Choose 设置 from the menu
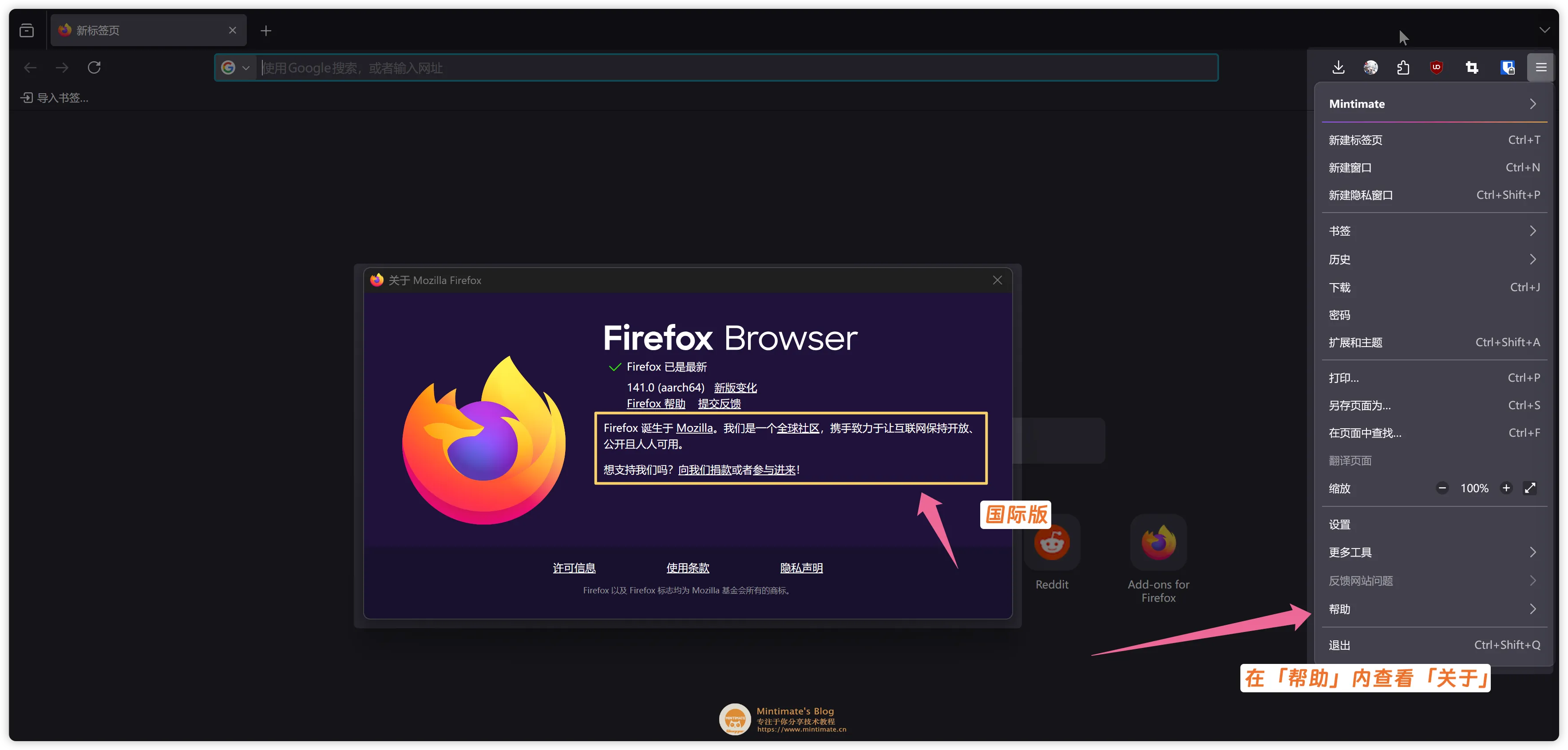The width and height of the screenshot is (1568, 750). coord(1340,524)
